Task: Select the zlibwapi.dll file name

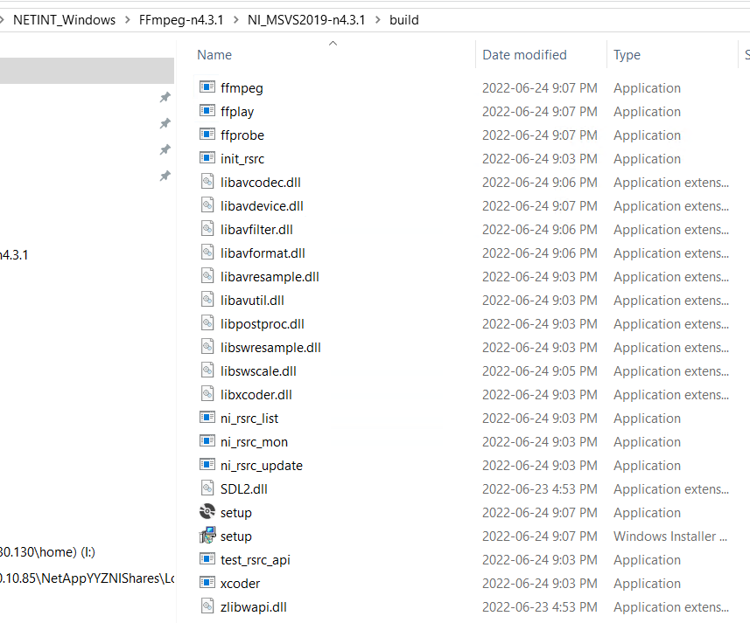Action: click(254, 607)
